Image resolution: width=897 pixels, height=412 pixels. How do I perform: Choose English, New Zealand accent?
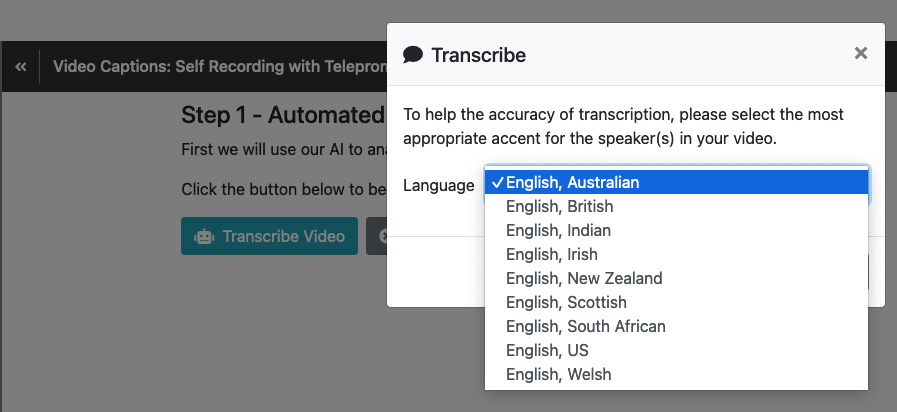tap(676, 278)
